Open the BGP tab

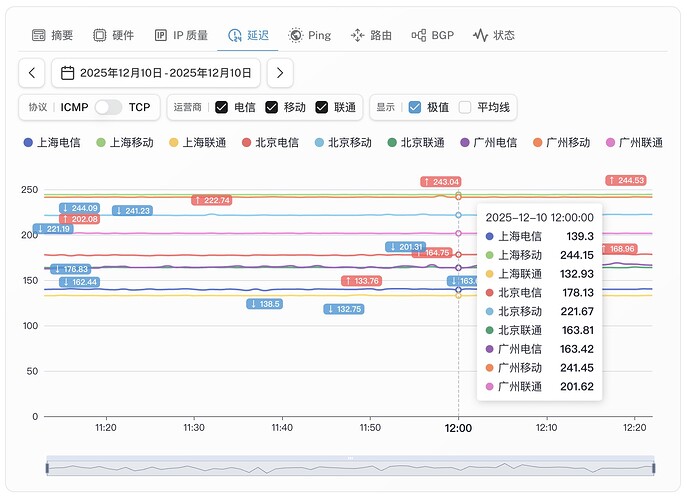tap(432, 35)
